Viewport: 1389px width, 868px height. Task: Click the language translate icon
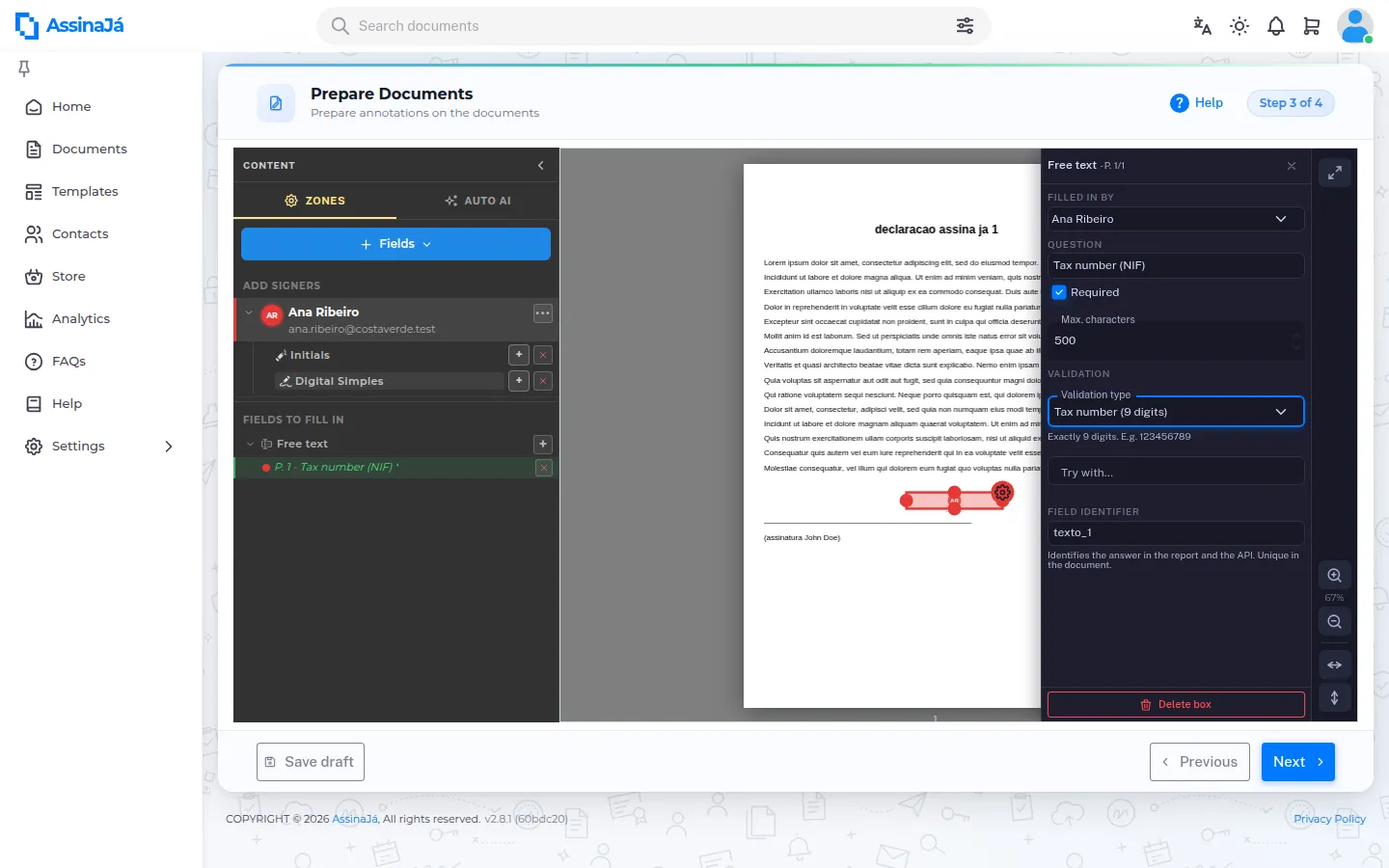coord(1202,26)
